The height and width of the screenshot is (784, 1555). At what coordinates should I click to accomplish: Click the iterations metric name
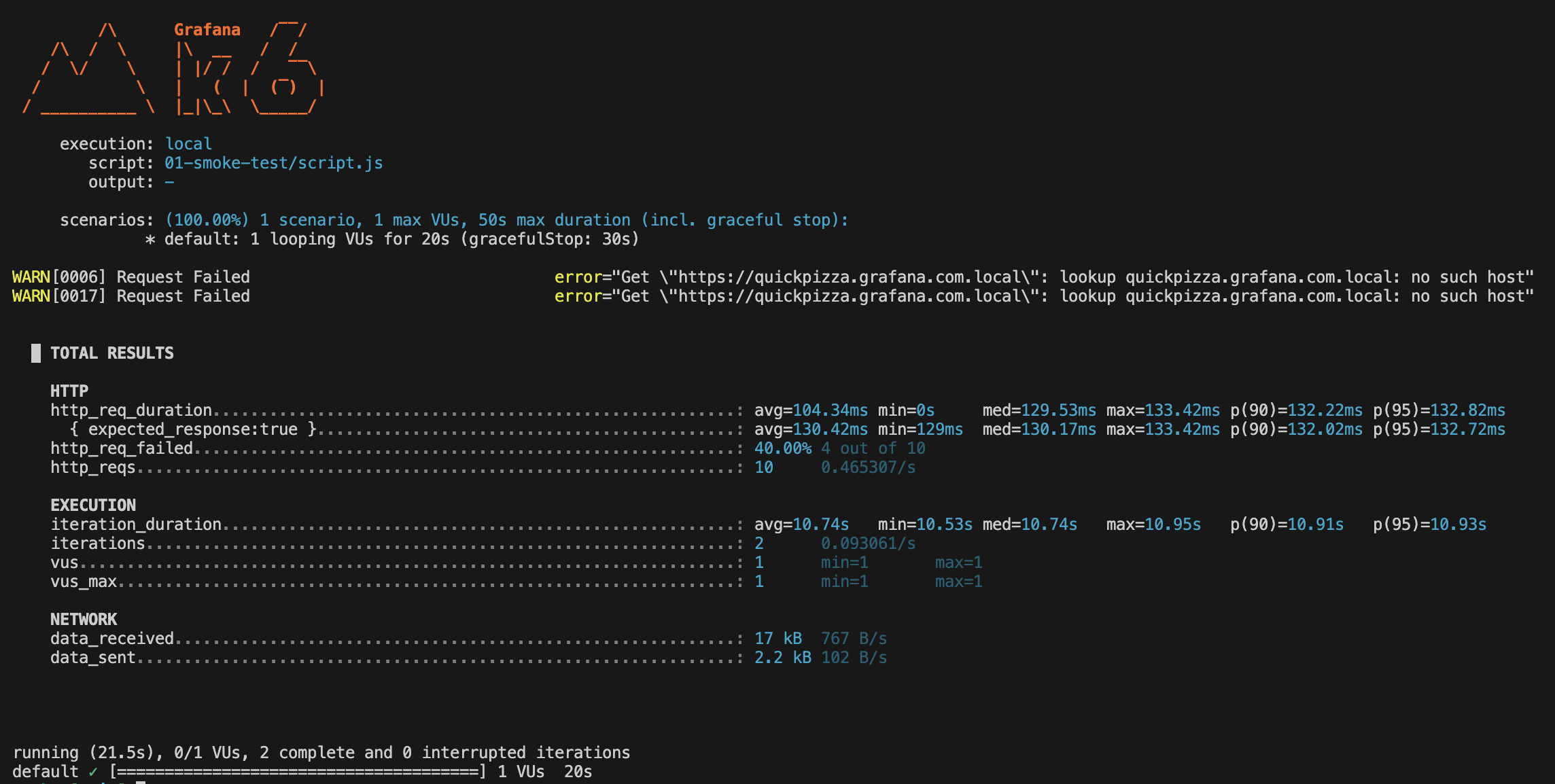(98, 544)
